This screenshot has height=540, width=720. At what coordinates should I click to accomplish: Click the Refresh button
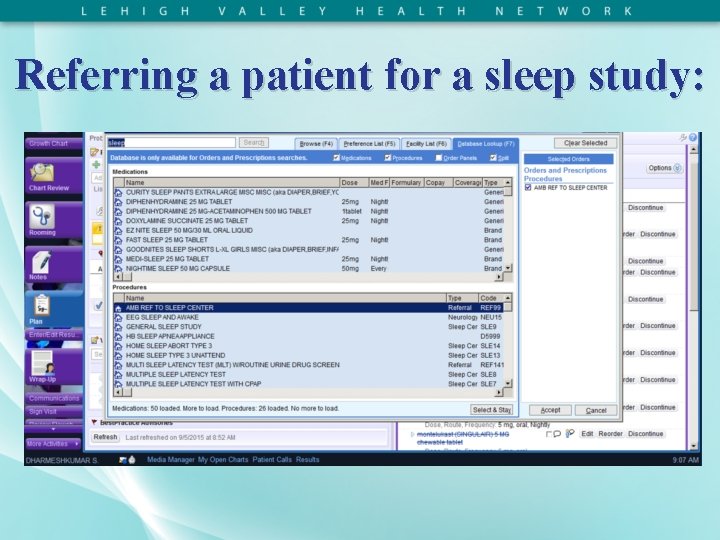pos(105,437)
